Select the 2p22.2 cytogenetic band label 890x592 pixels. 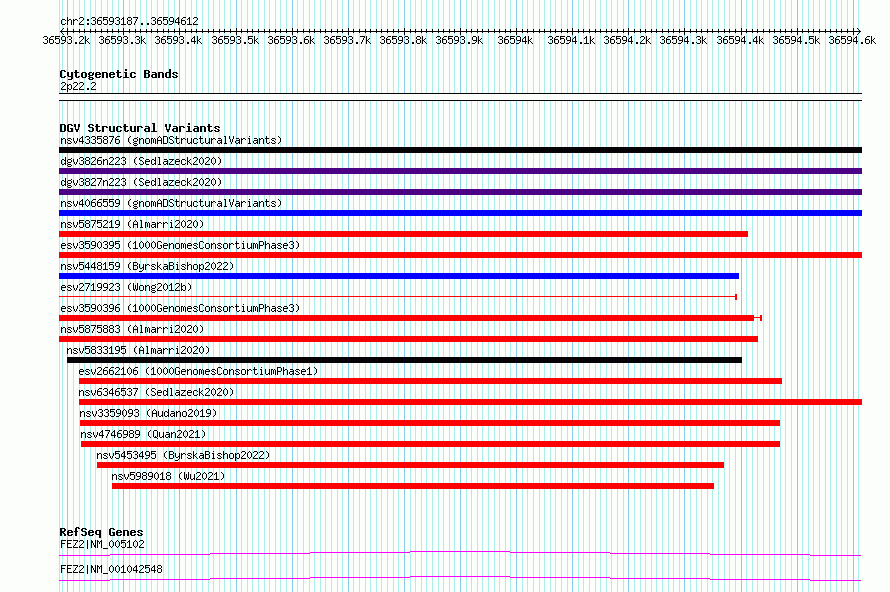[x=78, y=87]
